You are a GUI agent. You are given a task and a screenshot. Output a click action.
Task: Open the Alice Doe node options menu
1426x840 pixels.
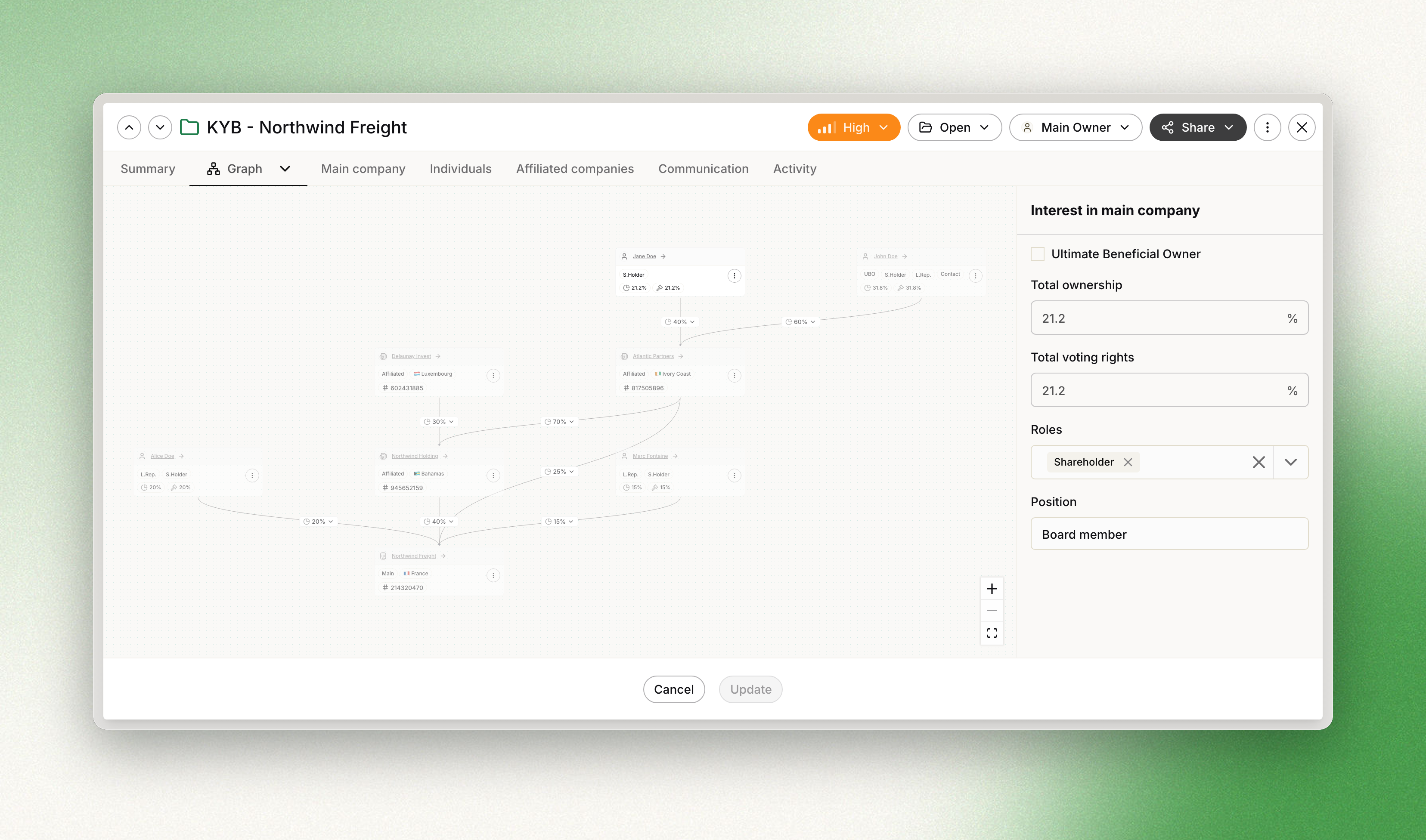(x=252, y=476)
